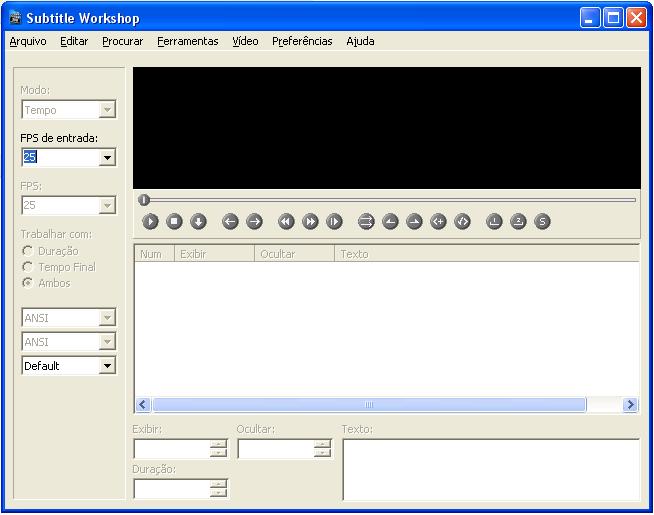Screen dimensions: 654x515
Task: Open the Editar menu
Action: (x=74, y=41)
